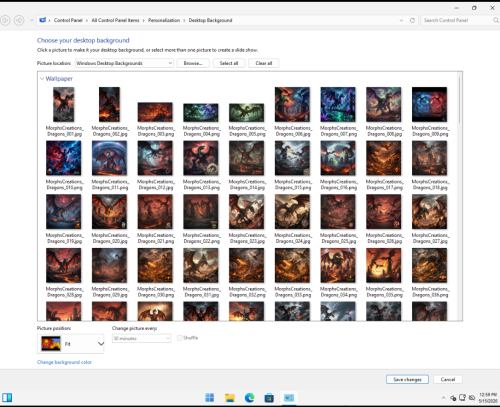This screenshot has height=407, width=500.
Task: Select wallpaper Dragons_007.png
Action: [x=338, y=105]
